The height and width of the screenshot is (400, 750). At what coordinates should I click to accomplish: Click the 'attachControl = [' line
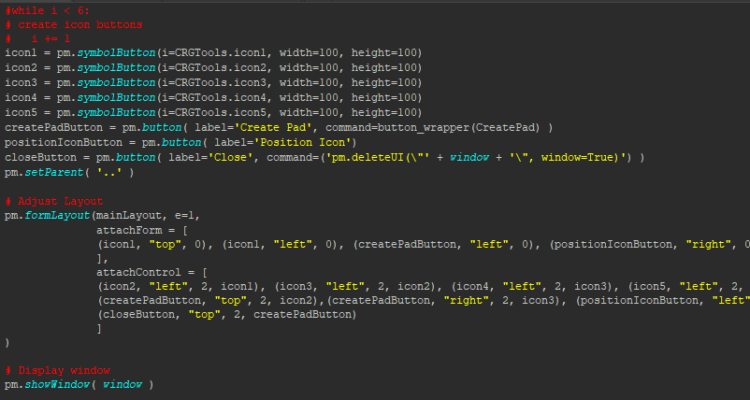[152, 272]
